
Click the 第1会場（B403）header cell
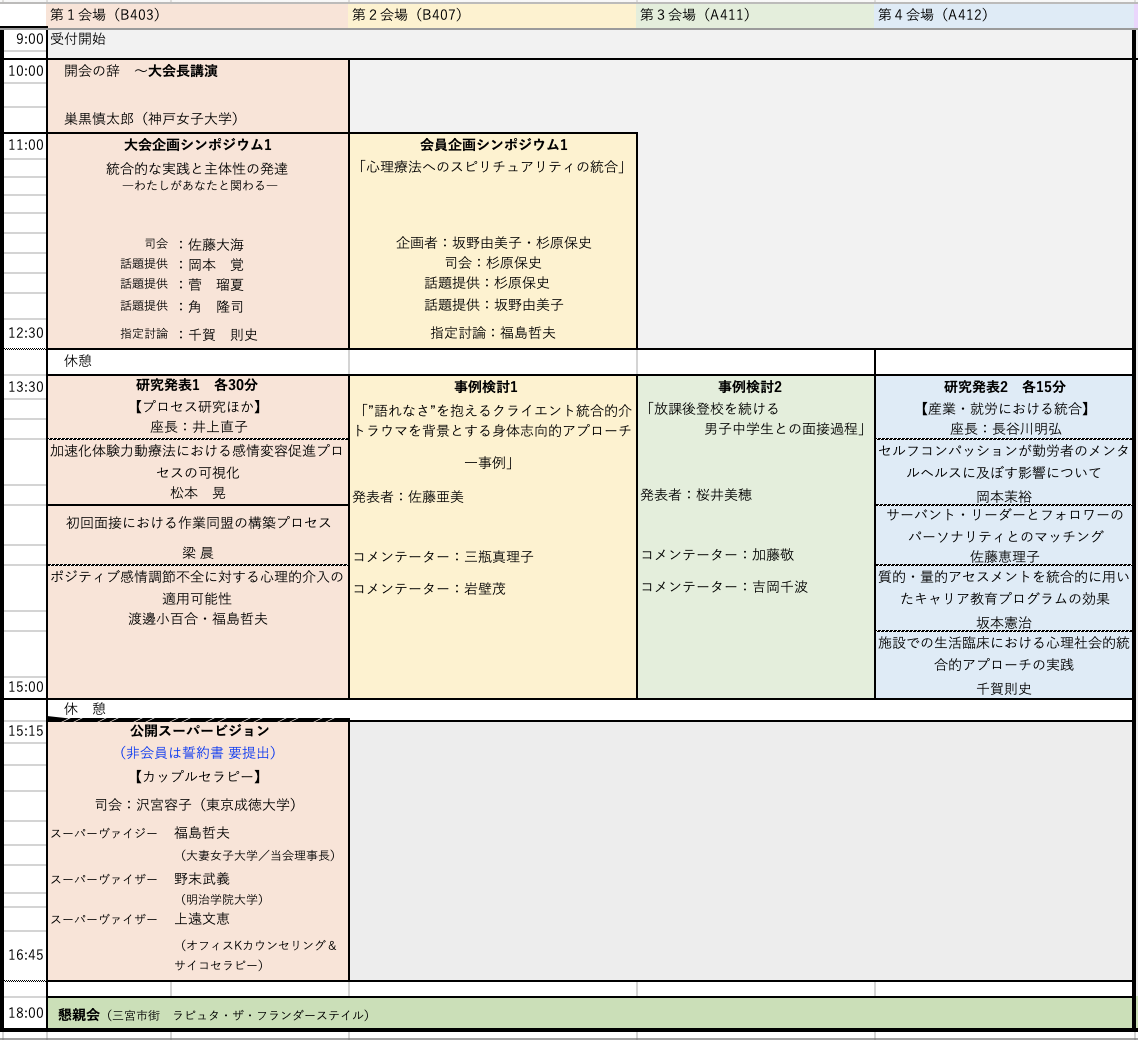click(x=105, y=15)
